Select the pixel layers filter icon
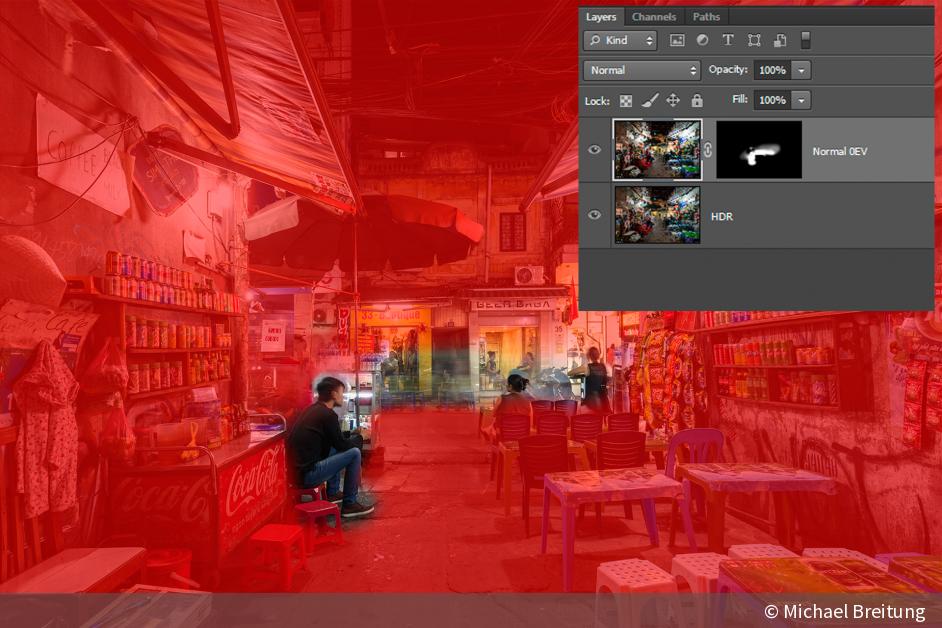This screenshot has height=628, width=942. tap(678, 40)
